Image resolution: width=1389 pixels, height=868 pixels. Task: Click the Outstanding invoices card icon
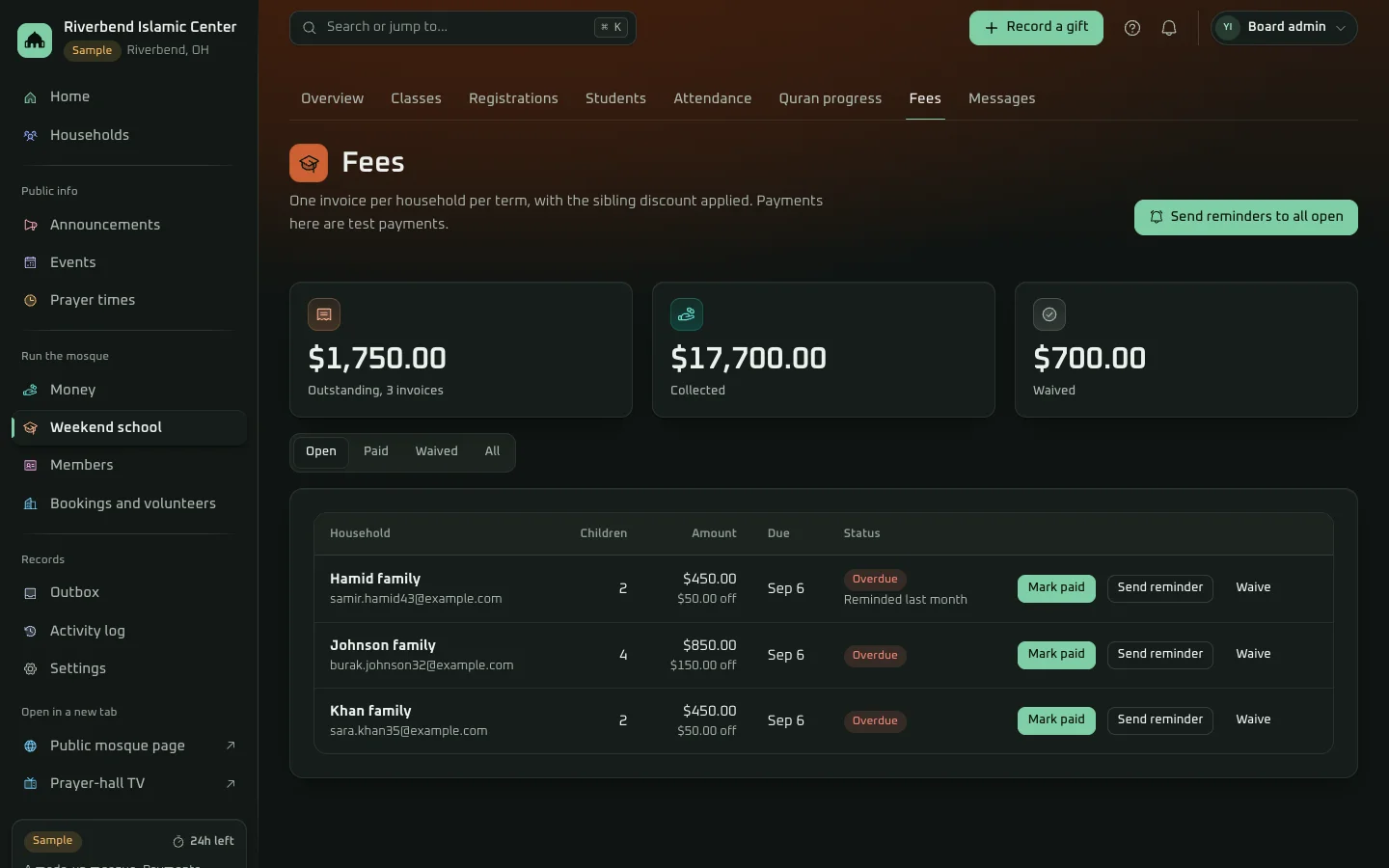(324, 314)
